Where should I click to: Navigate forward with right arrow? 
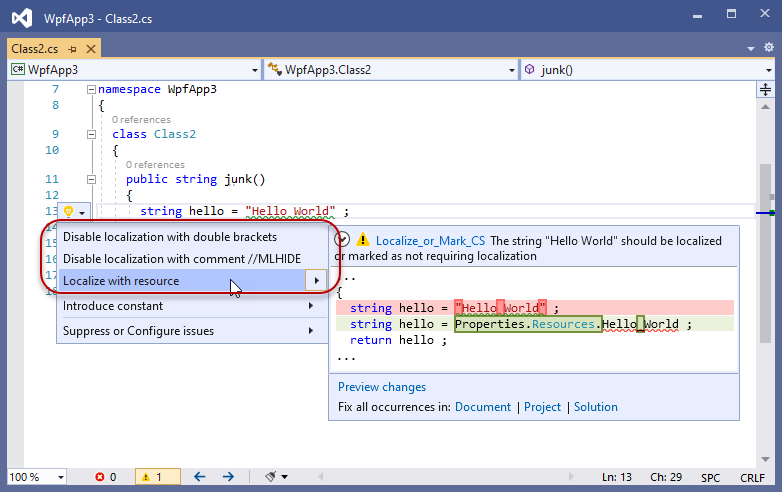228,477
